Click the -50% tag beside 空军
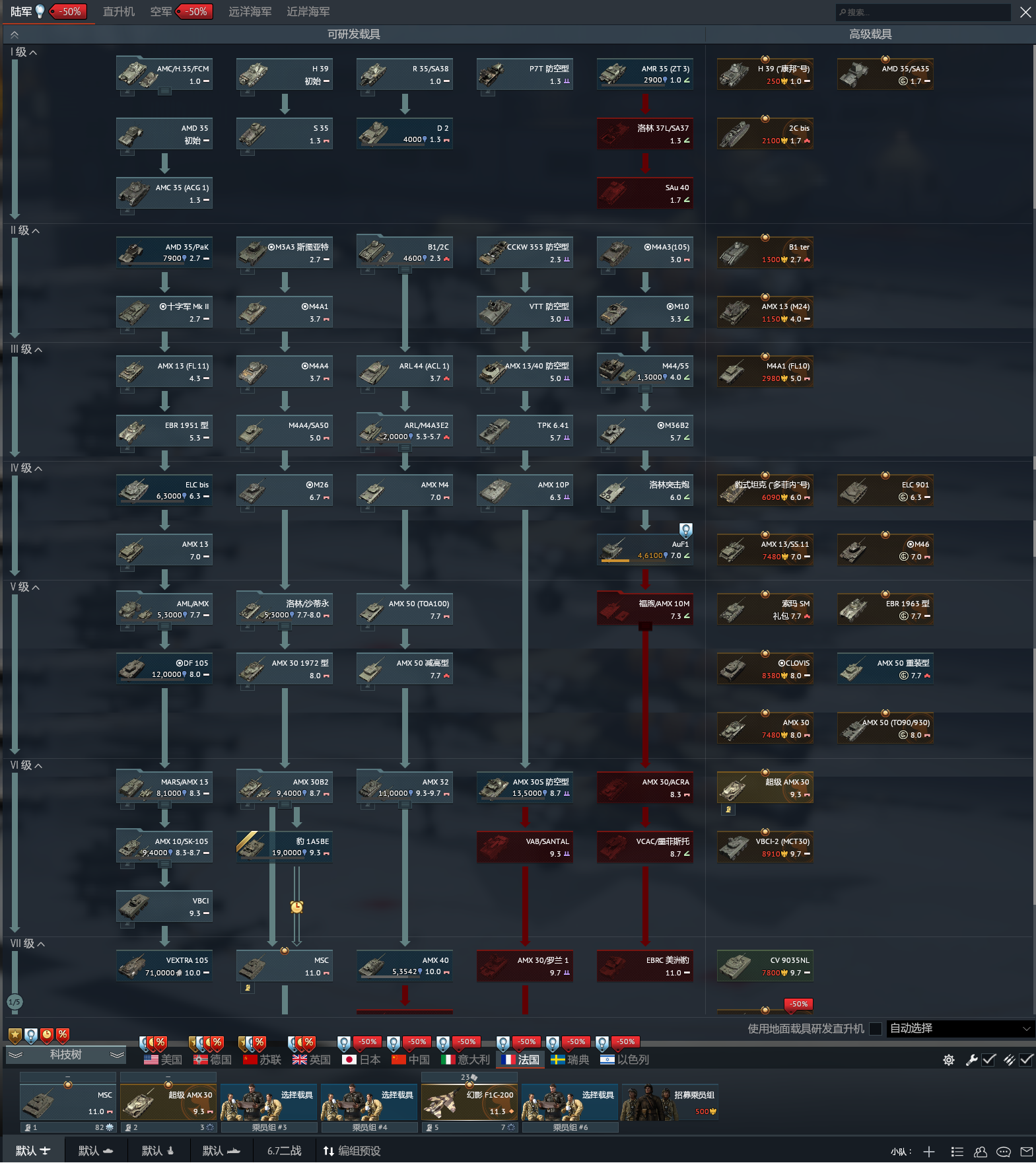Screen dimensions: 1036x1163 [195, 11]
